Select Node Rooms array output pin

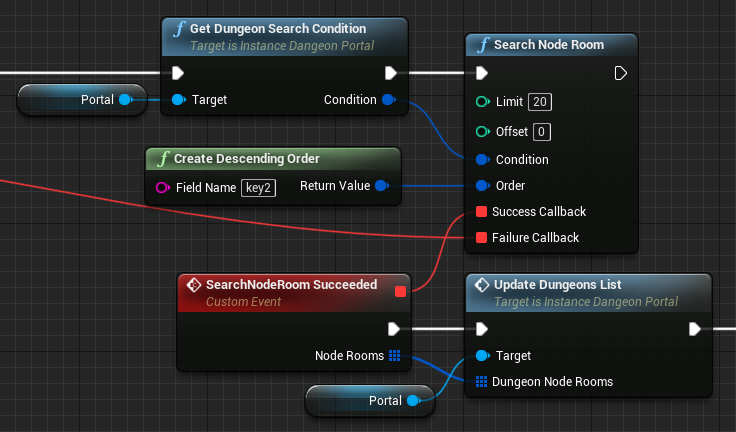coord(394,355)
